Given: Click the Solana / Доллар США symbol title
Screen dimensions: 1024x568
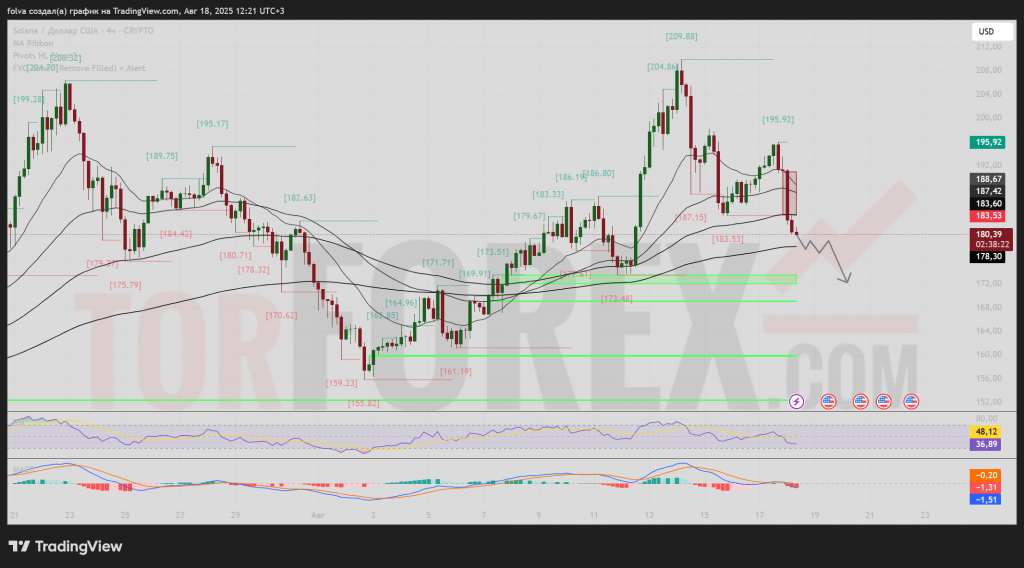Looking at the screenshot, I should tap(83, 31).
